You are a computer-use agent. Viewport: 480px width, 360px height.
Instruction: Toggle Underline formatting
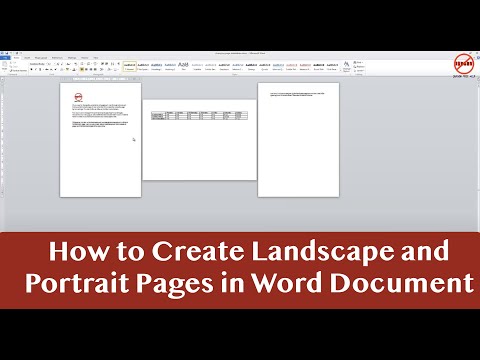[x=40, y=69]
